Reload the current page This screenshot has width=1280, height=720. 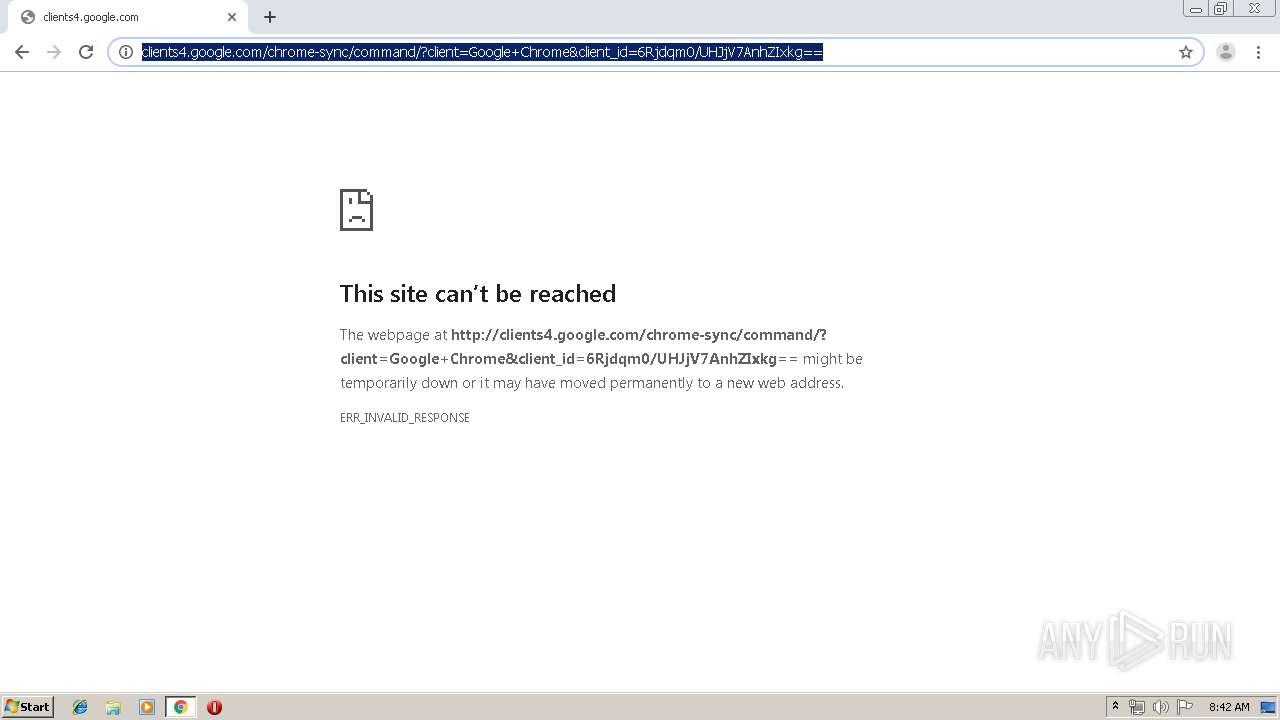[x=86, y=52]
